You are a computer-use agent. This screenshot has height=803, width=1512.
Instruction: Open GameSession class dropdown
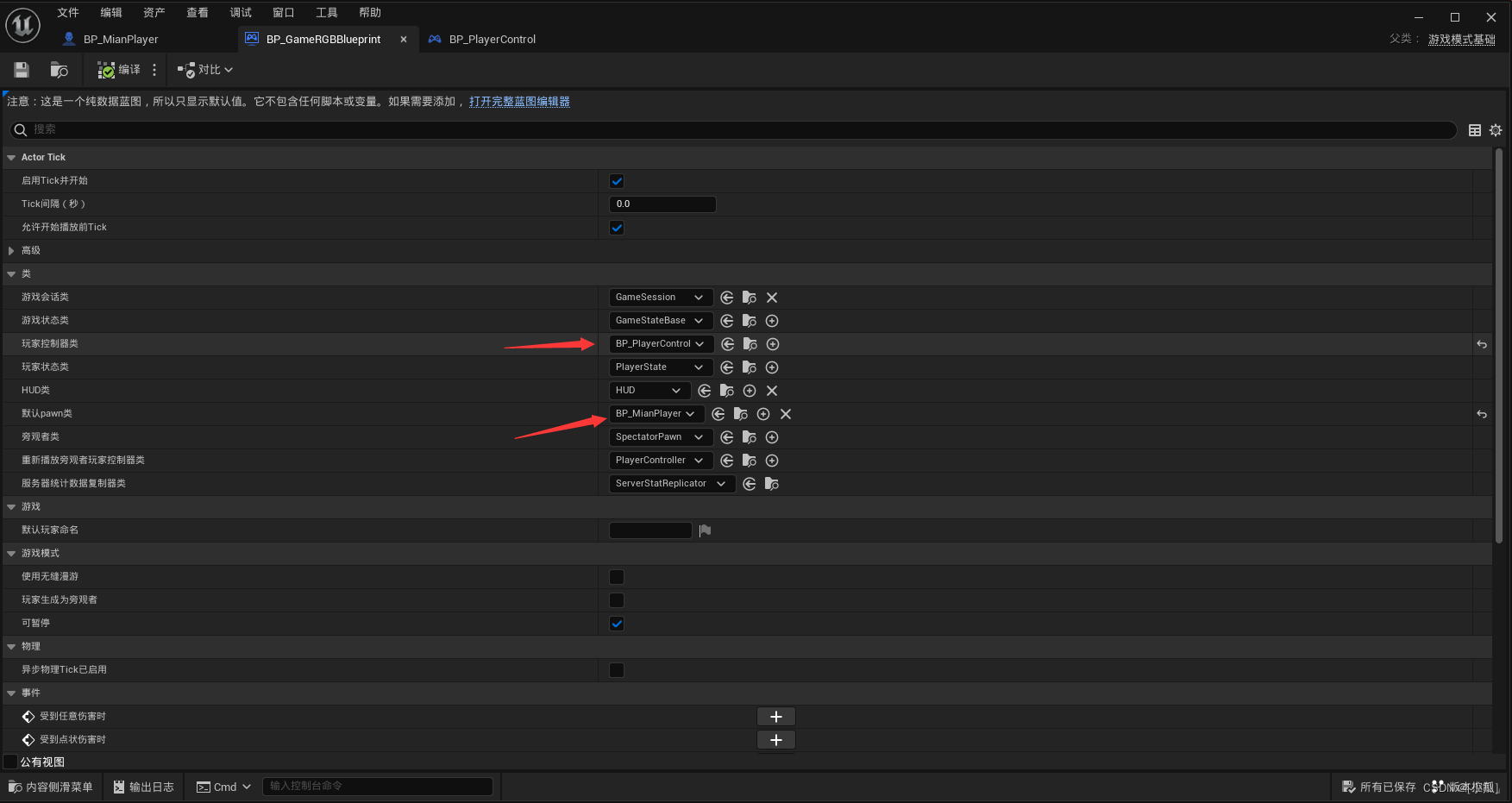pos(661,298)
